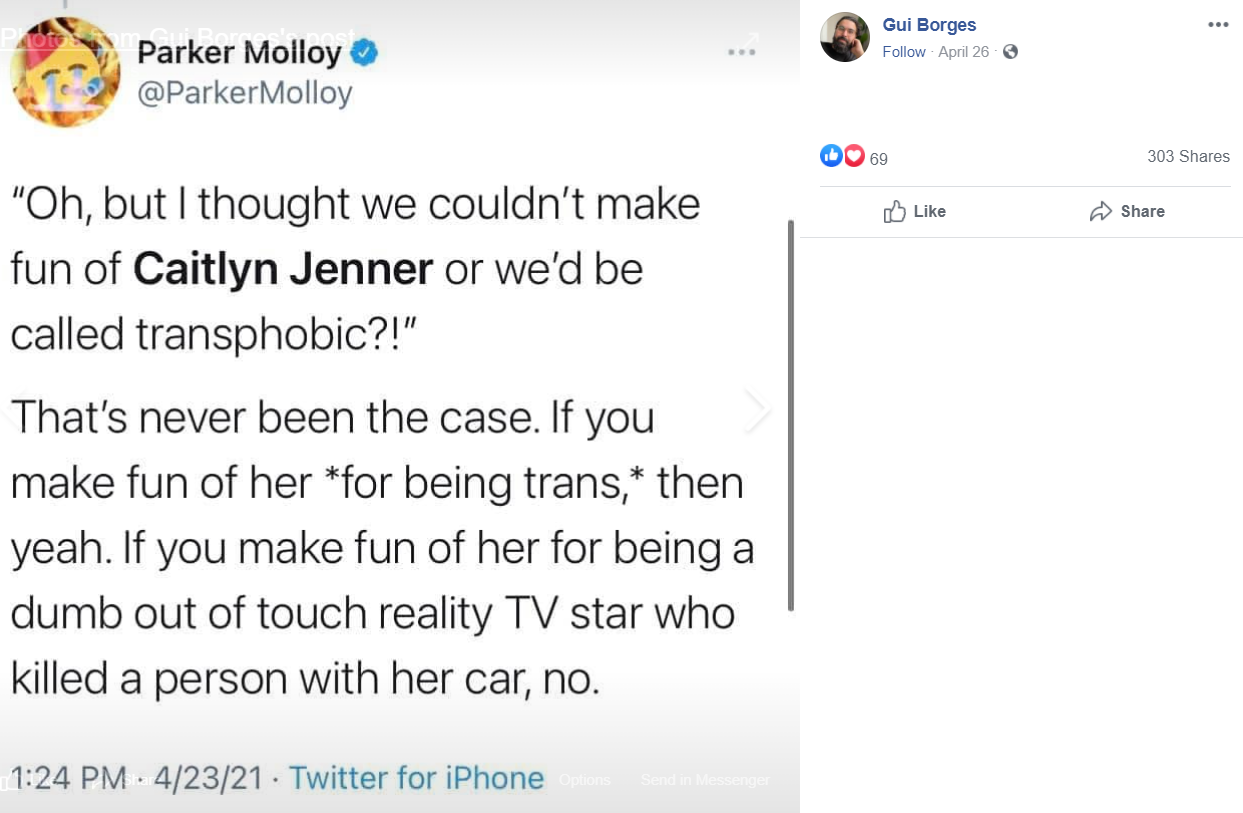Follow Gui Borges
Viewport: 1243px width, 813px height.
(x=903, y=52)
